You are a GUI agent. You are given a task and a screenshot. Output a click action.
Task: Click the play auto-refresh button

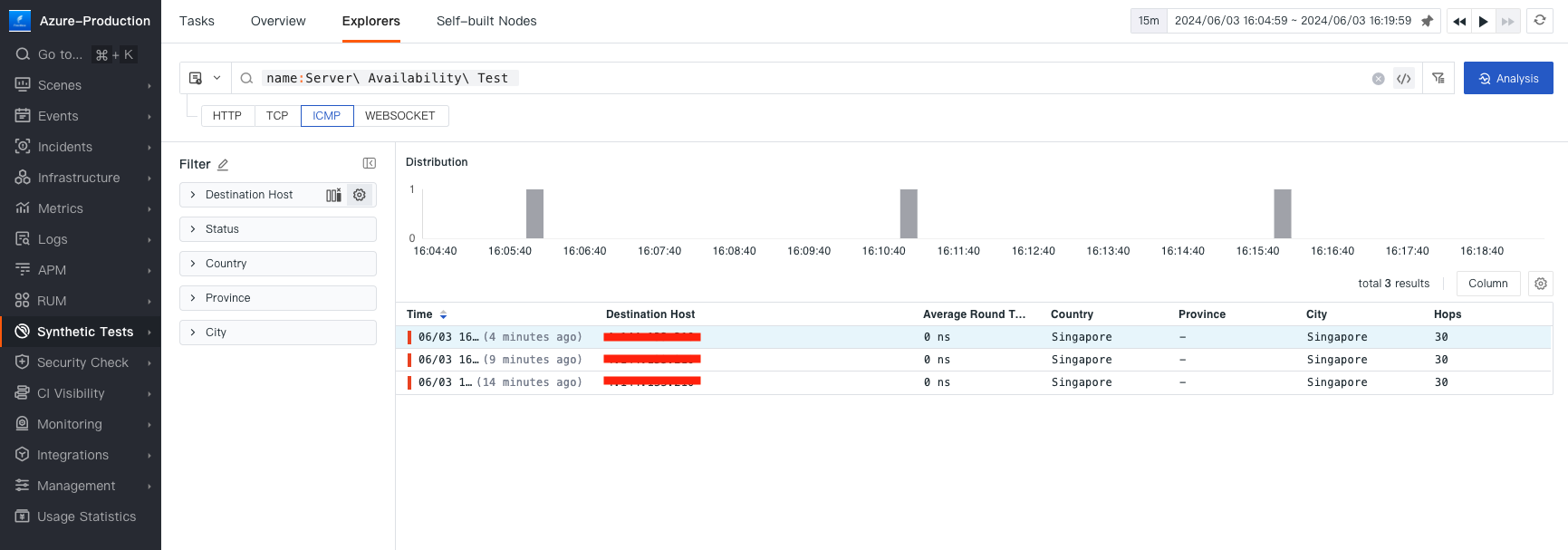tap(1483, 21)
